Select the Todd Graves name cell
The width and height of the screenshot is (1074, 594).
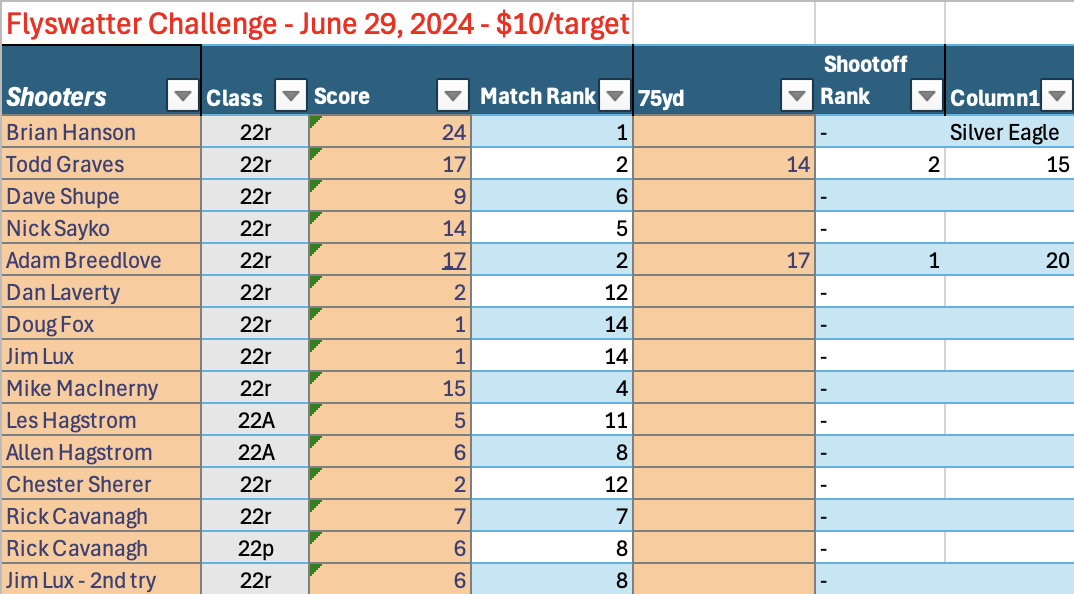coord(101,164)
